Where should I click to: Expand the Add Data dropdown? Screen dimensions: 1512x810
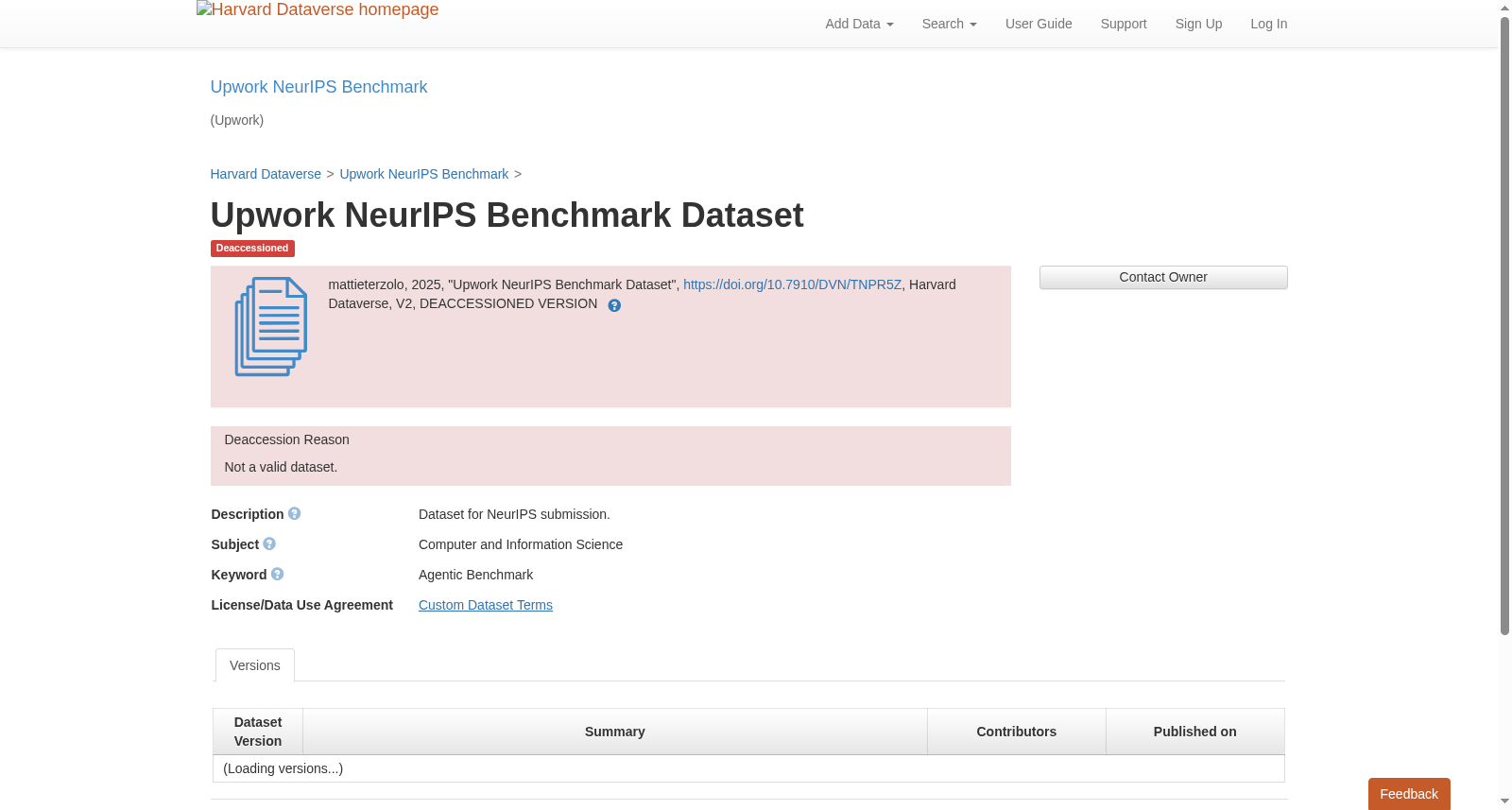(x=859, y=24)
